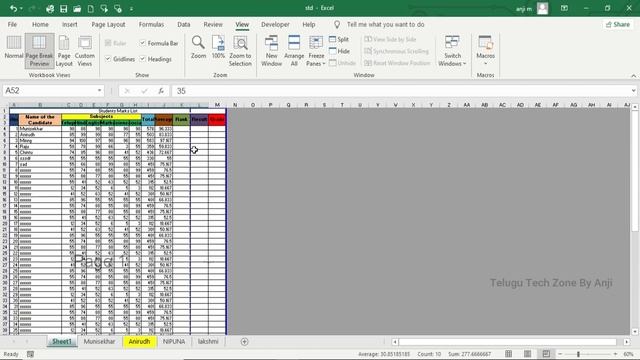The width and height of the screenshot is (640, 360).
Task: Toggle the Ruler checkbox
Action: 108,43
